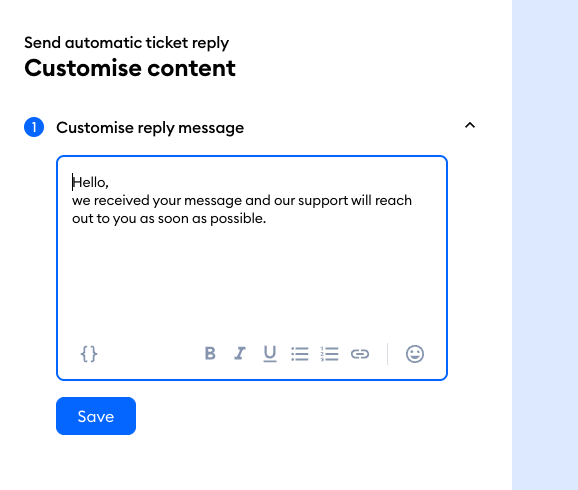Collapse the Customise reply message section
The height and width of the screenshot is (490, 578).
point(470,125)
